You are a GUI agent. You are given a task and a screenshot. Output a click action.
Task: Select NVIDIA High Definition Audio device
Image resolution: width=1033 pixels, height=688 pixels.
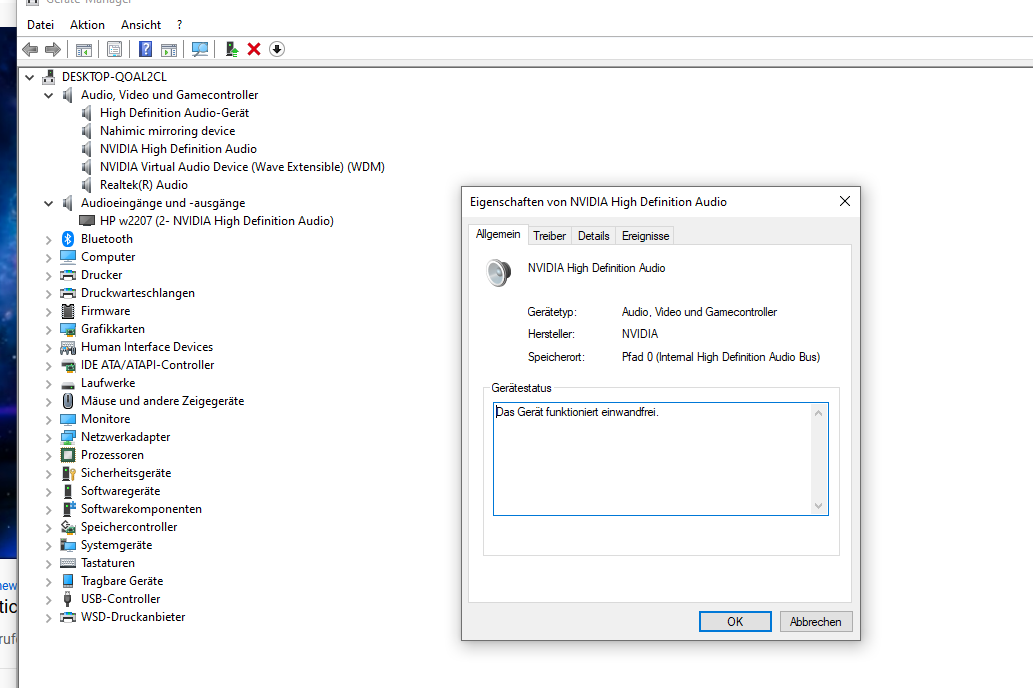tap(179, 149)
